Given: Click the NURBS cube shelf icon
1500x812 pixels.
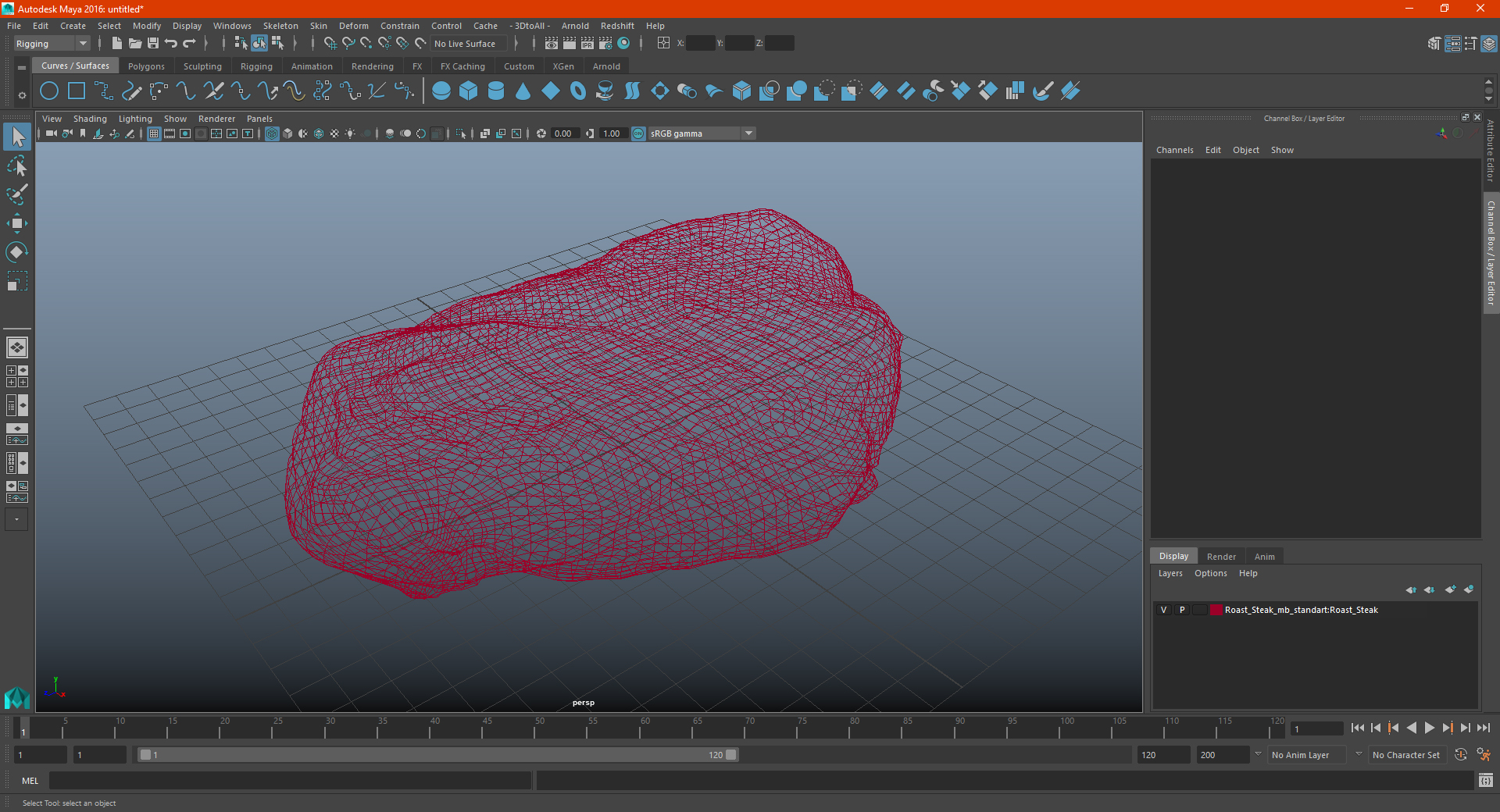Looking at the screenshot, I should coord(469,91).
